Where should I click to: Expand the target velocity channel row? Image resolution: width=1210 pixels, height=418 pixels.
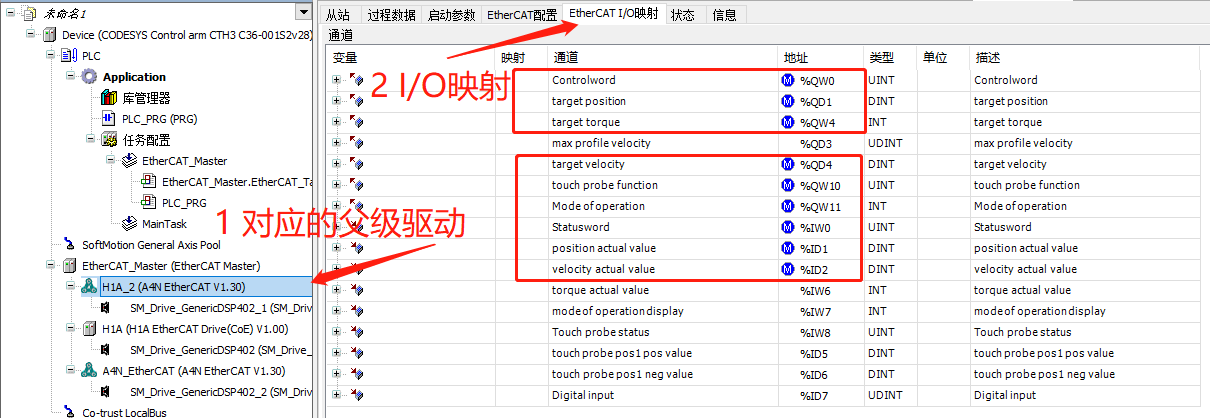click(x=337, y=164)
